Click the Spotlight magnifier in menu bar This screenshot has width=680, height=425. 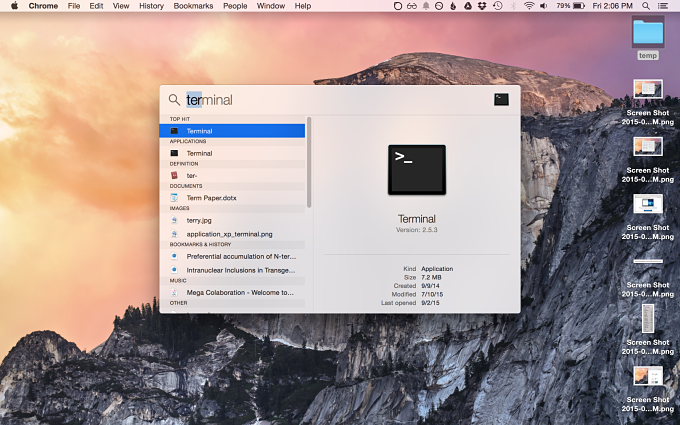coord(646,6)
